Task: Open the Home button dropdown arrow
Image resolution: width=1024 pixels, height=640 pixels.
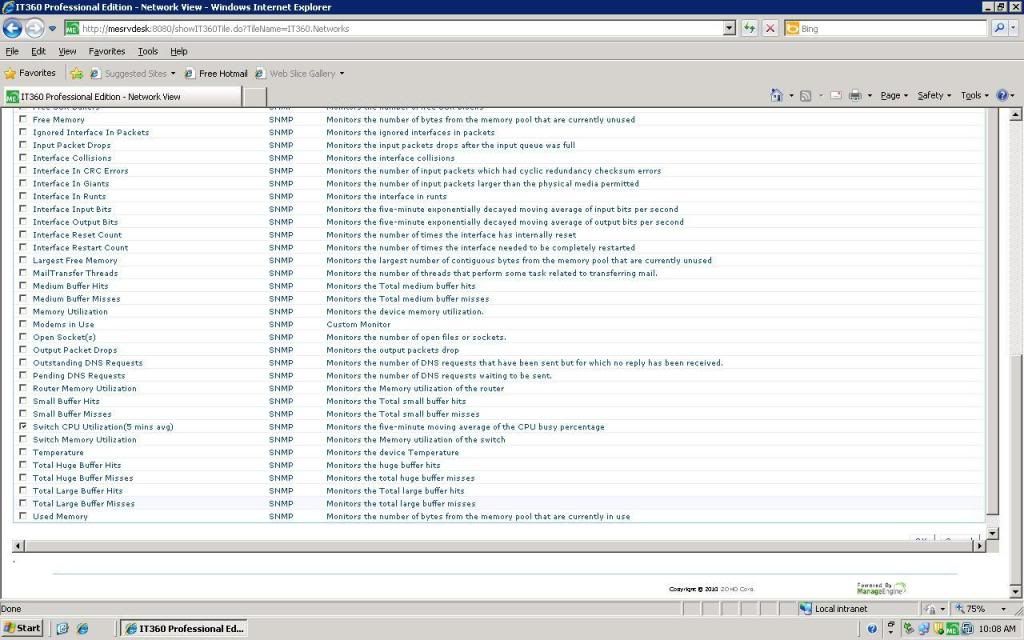Action: click(x=791, y=95)
